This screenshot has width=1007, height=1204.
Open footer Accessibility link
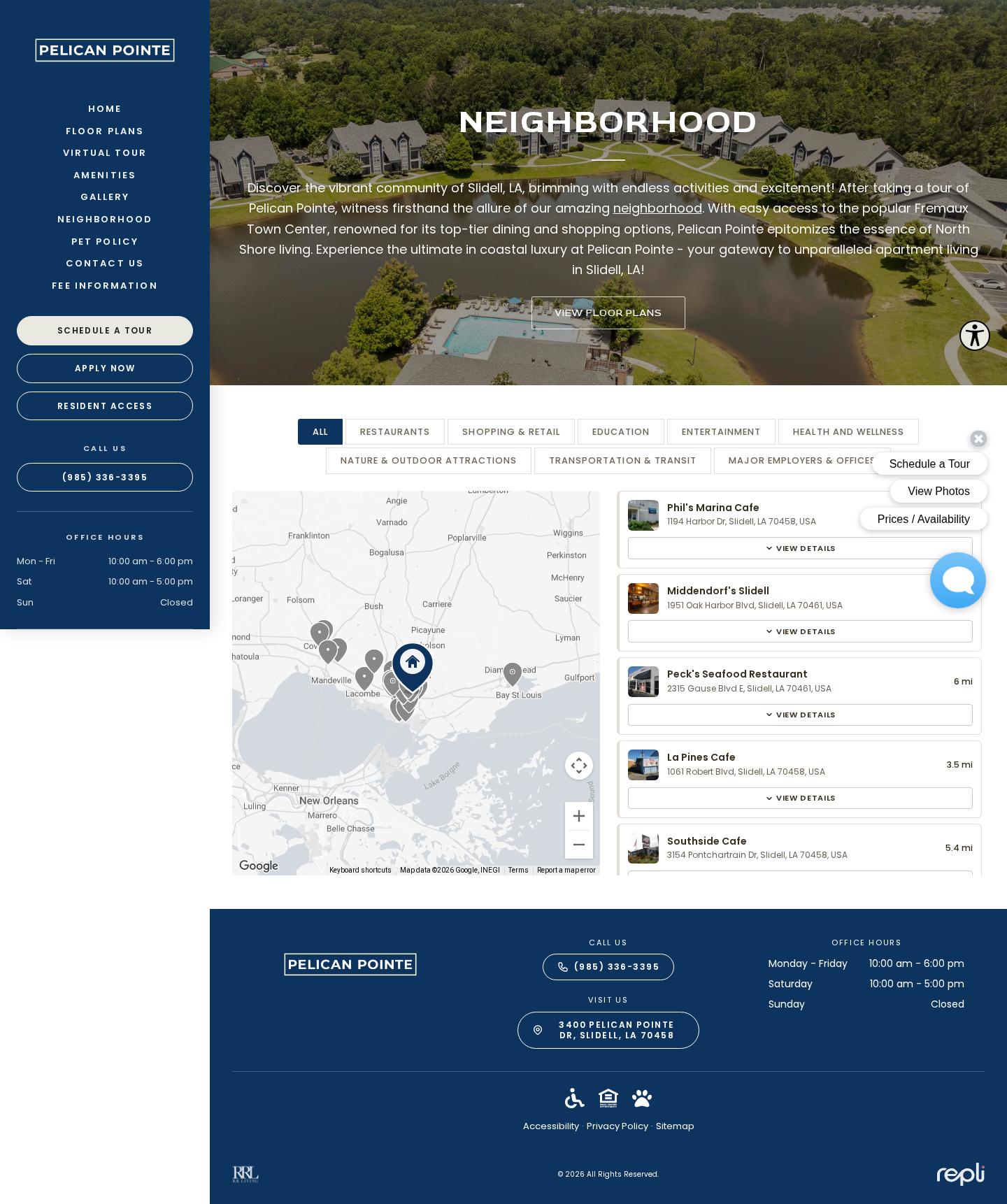551,1126
